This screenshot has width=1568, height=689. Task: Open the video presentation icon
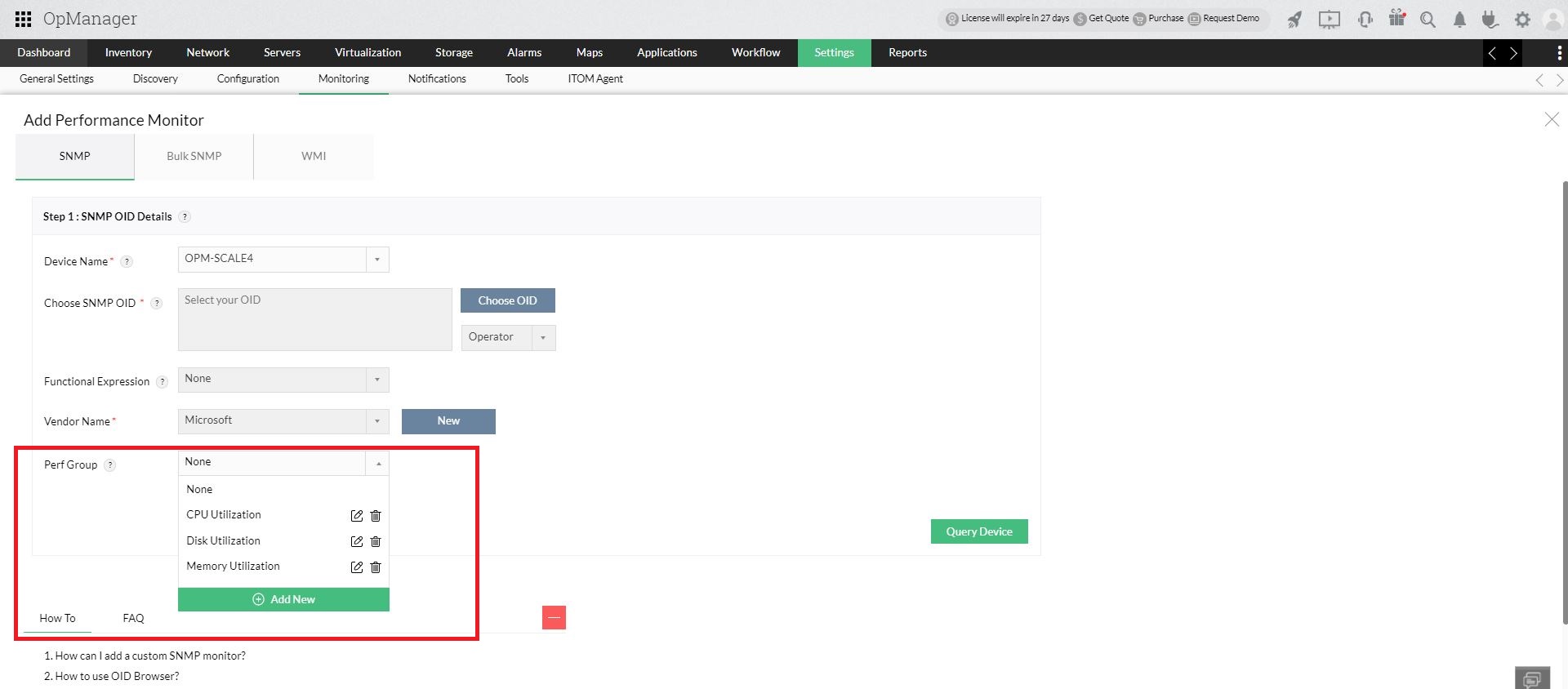(1330, 20)
